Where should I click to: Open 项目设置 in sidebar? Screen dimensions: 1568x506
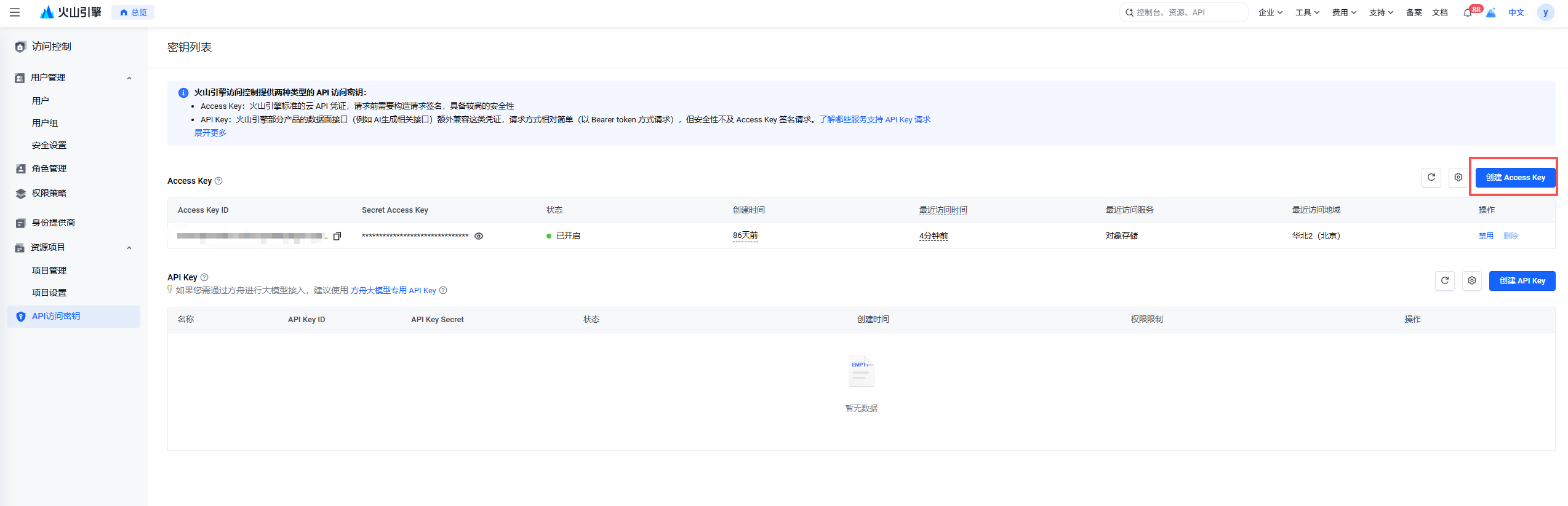(x=49, y=293)
